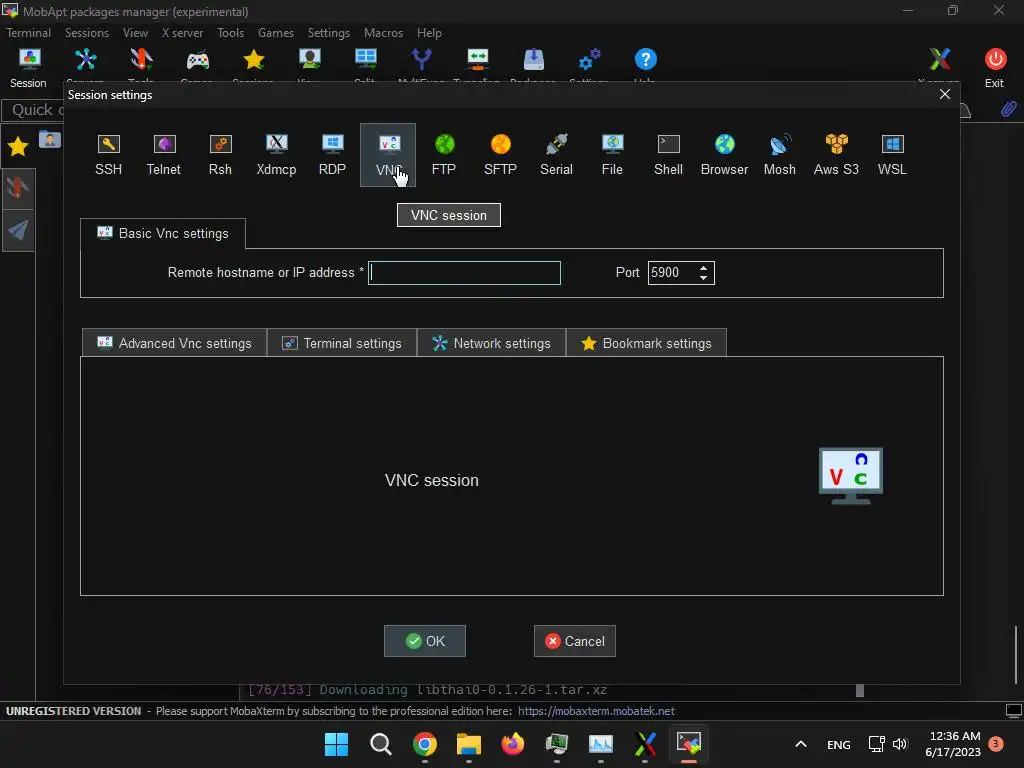The width and height of the screenshot is (1024, 768).
Task: Click the Help question mark icon
Action: click(x=645, y=60)
